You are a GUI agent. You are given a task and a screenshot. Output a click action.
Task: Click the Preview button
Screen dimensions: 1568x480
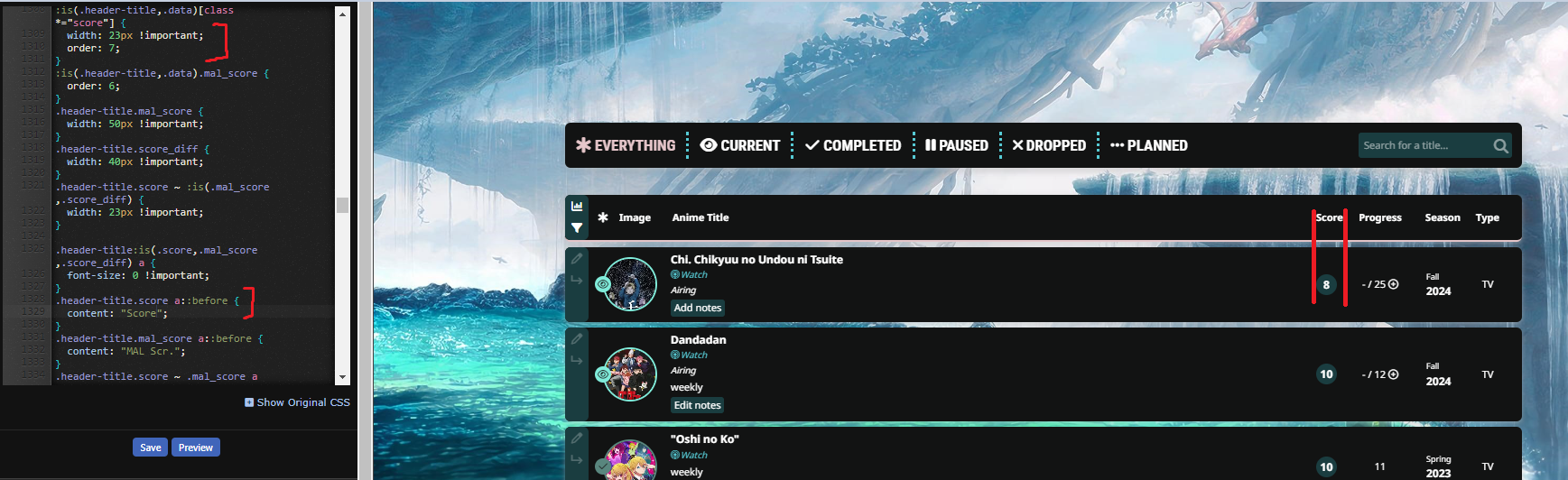point(196,448)
